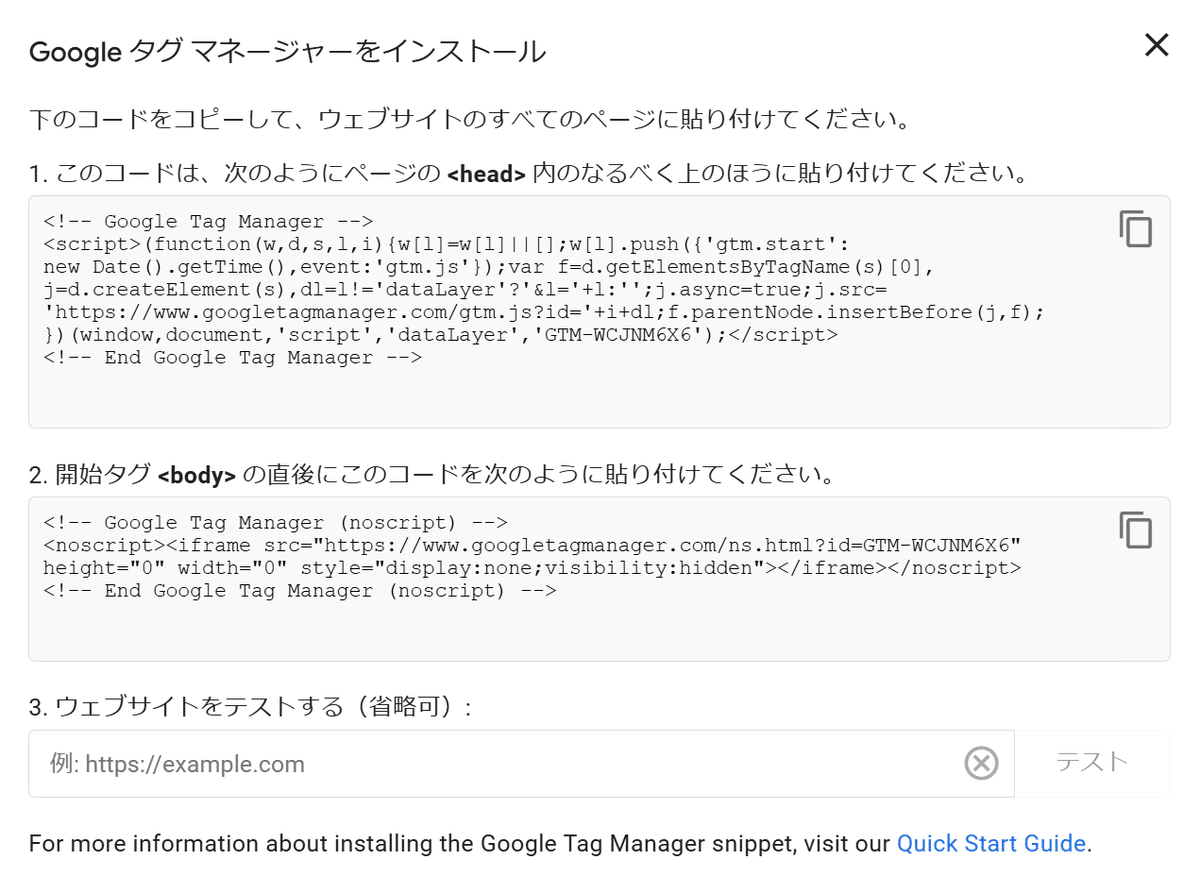The height and width of the screenshot is (891, 1200).
Task: Click the line containing 'GTM-WCJNM6X6');</script>
Action: (441, 335)
